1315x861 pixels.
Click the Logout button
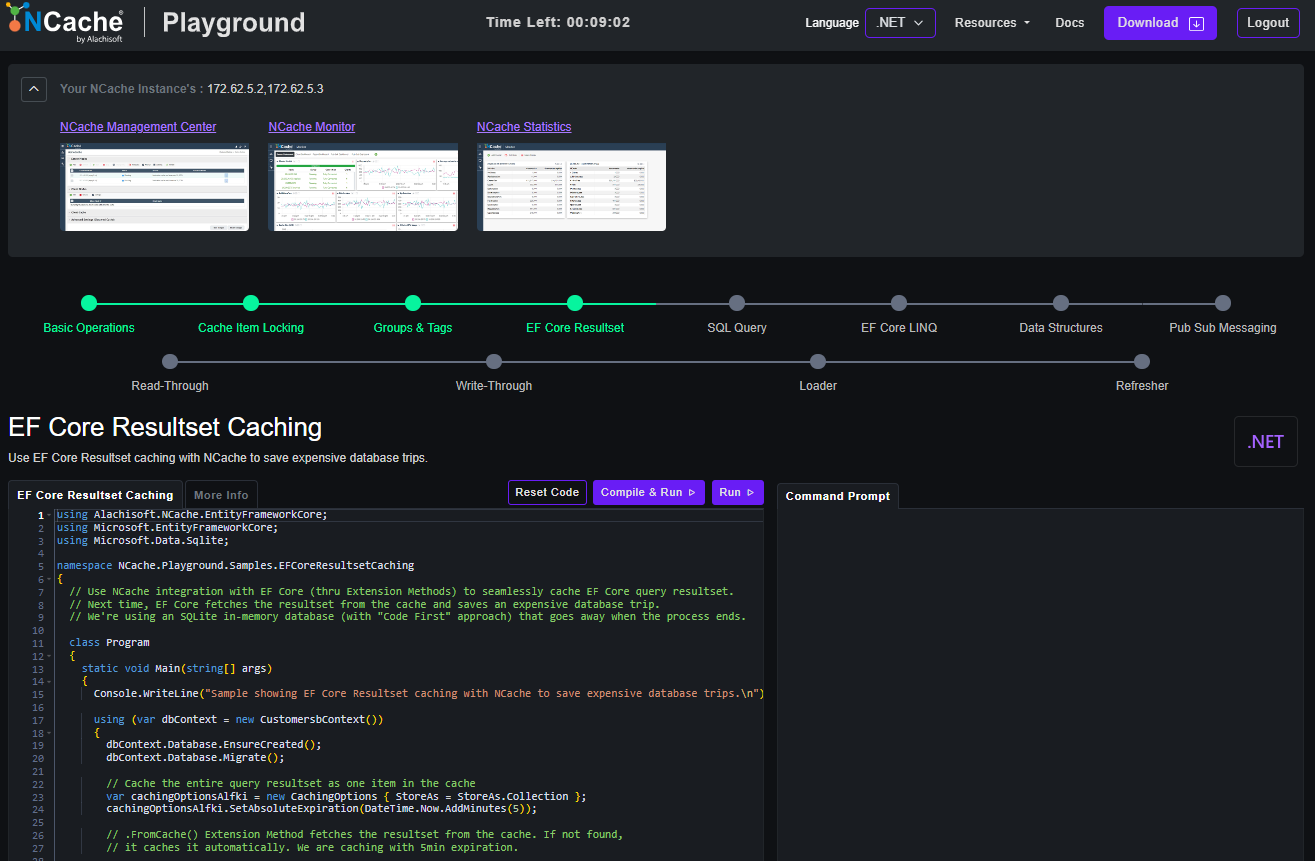pos(1268,23)
